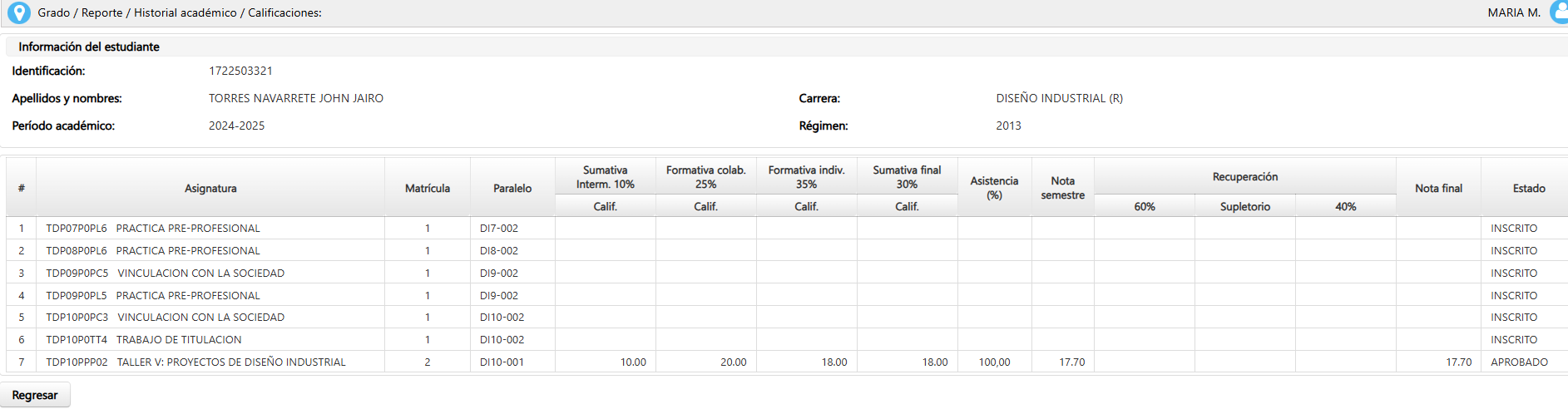Select the Grado breadcrumb item
Viewport: 1568px width, 409px height.
click(x=54, y=12)
